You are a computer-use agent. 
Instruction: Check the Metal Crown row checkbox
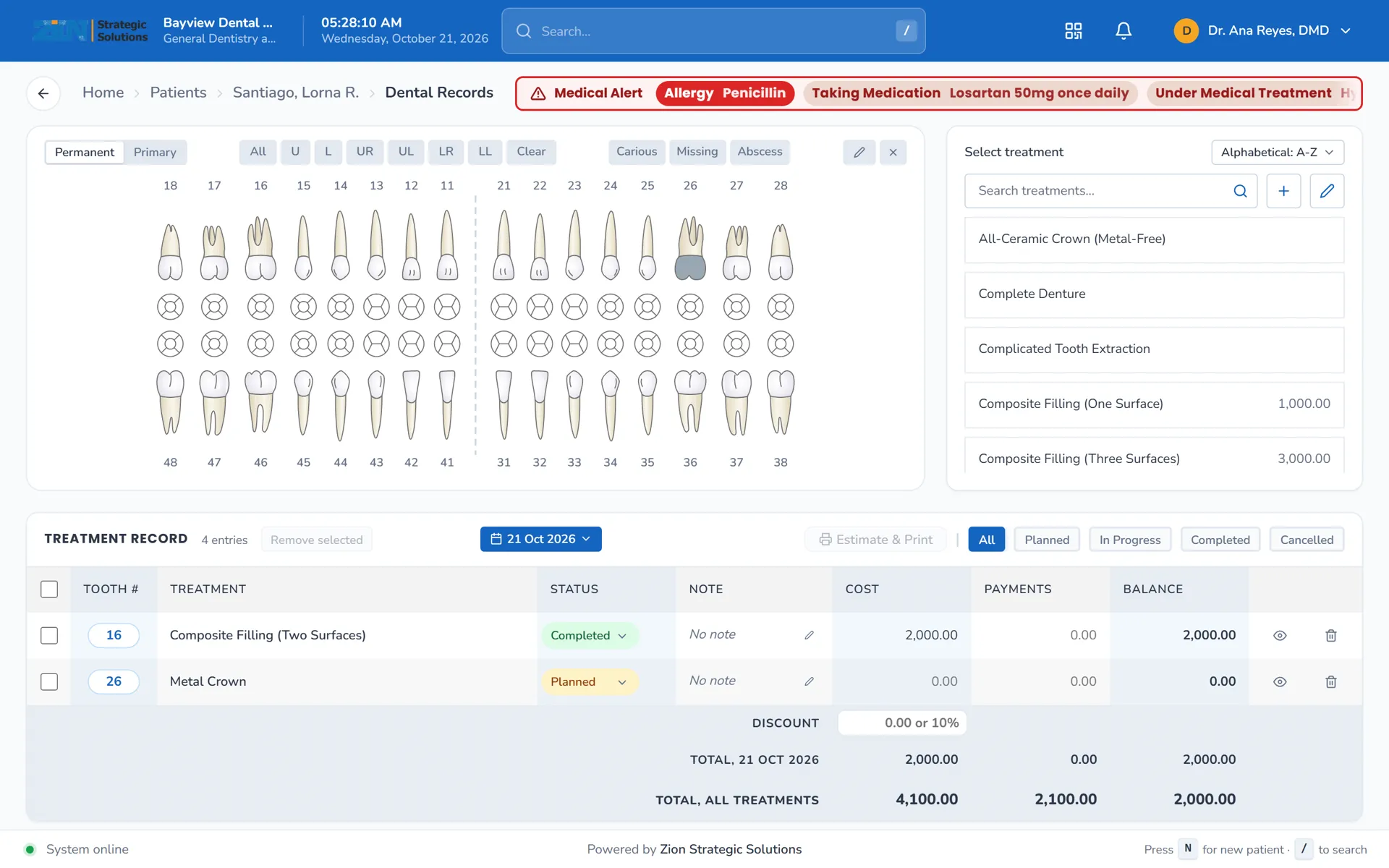point(49,681)
